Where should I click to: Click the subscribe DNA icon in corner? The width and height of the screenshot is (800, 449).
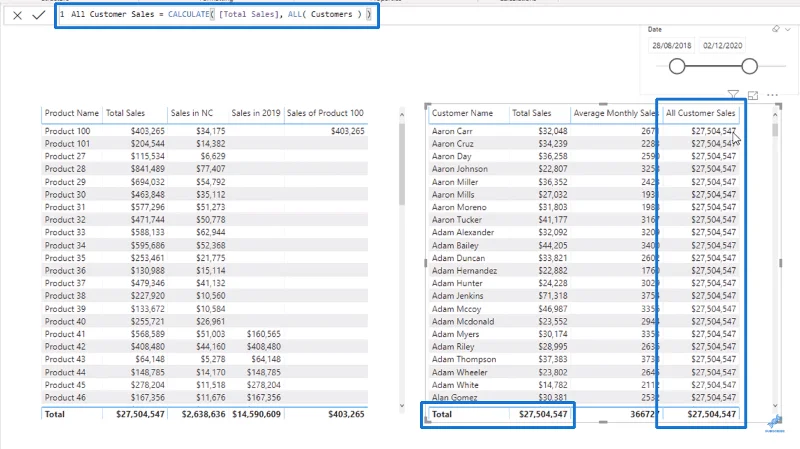click(x=774, y=423)
